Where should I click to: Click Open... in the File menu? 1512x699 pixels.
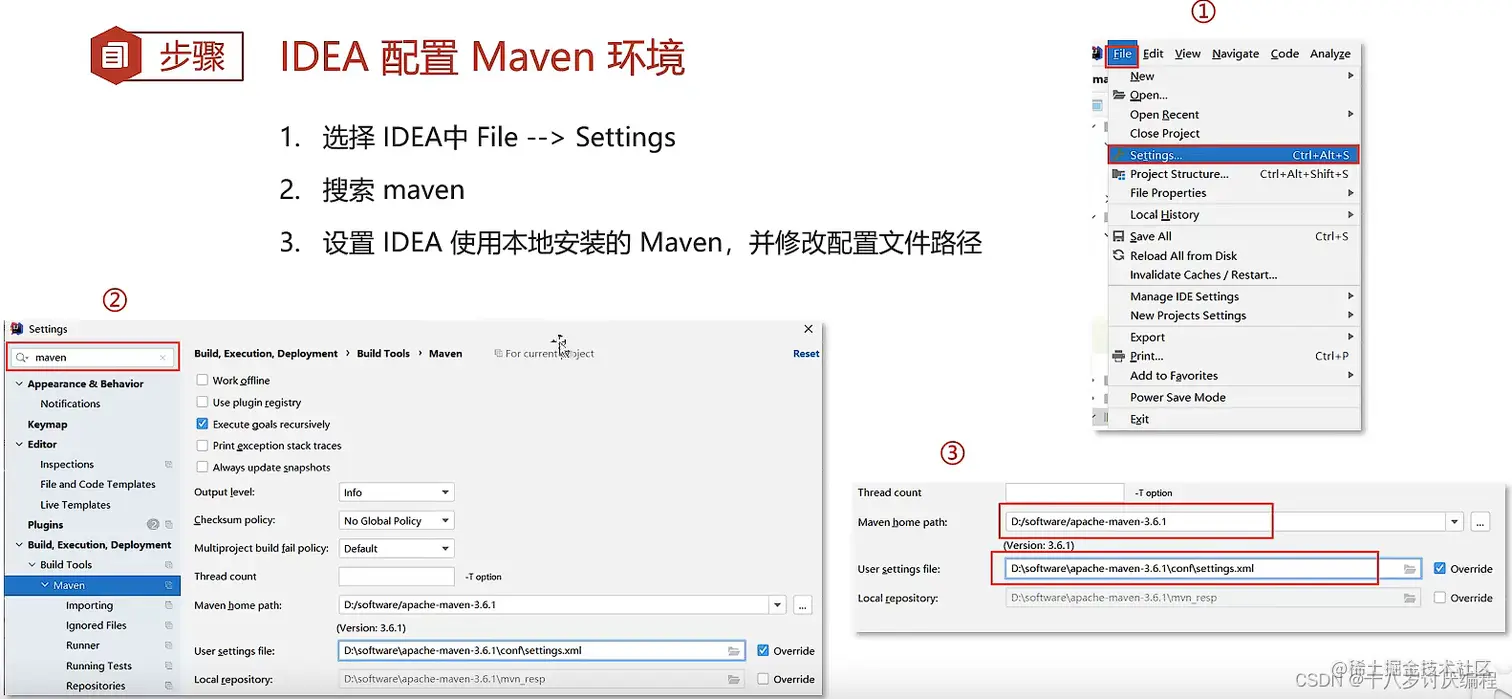coord(1234,95)
